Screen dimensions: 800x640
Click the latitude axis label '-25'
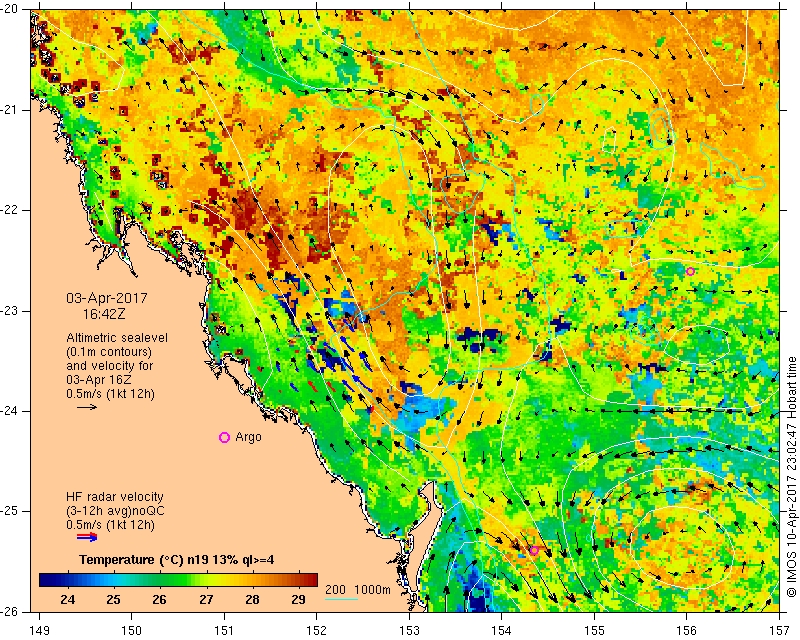(10, 511)
